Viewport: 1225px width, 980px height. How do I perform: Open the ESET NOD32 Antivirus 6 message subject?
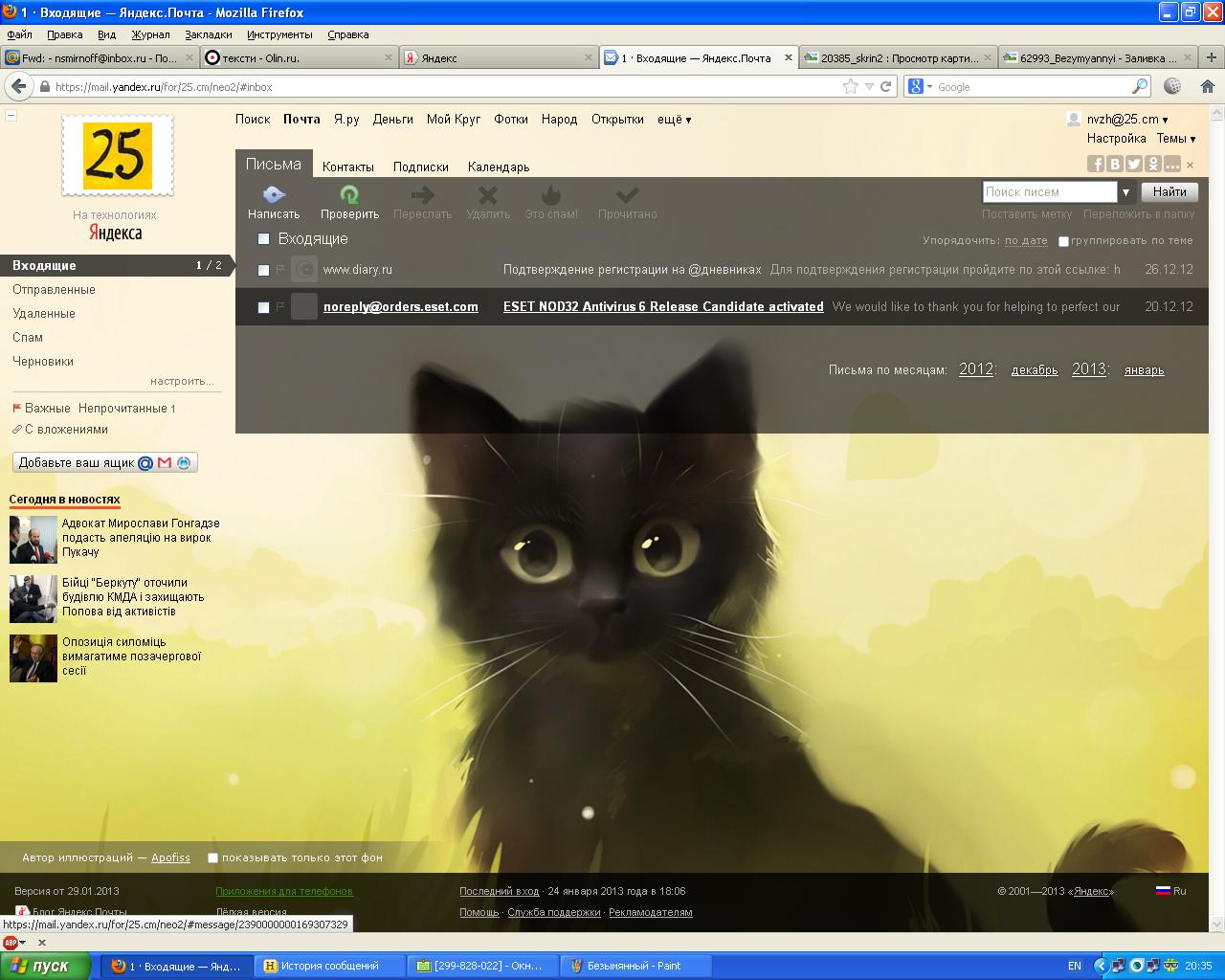(x=663, y=307)
